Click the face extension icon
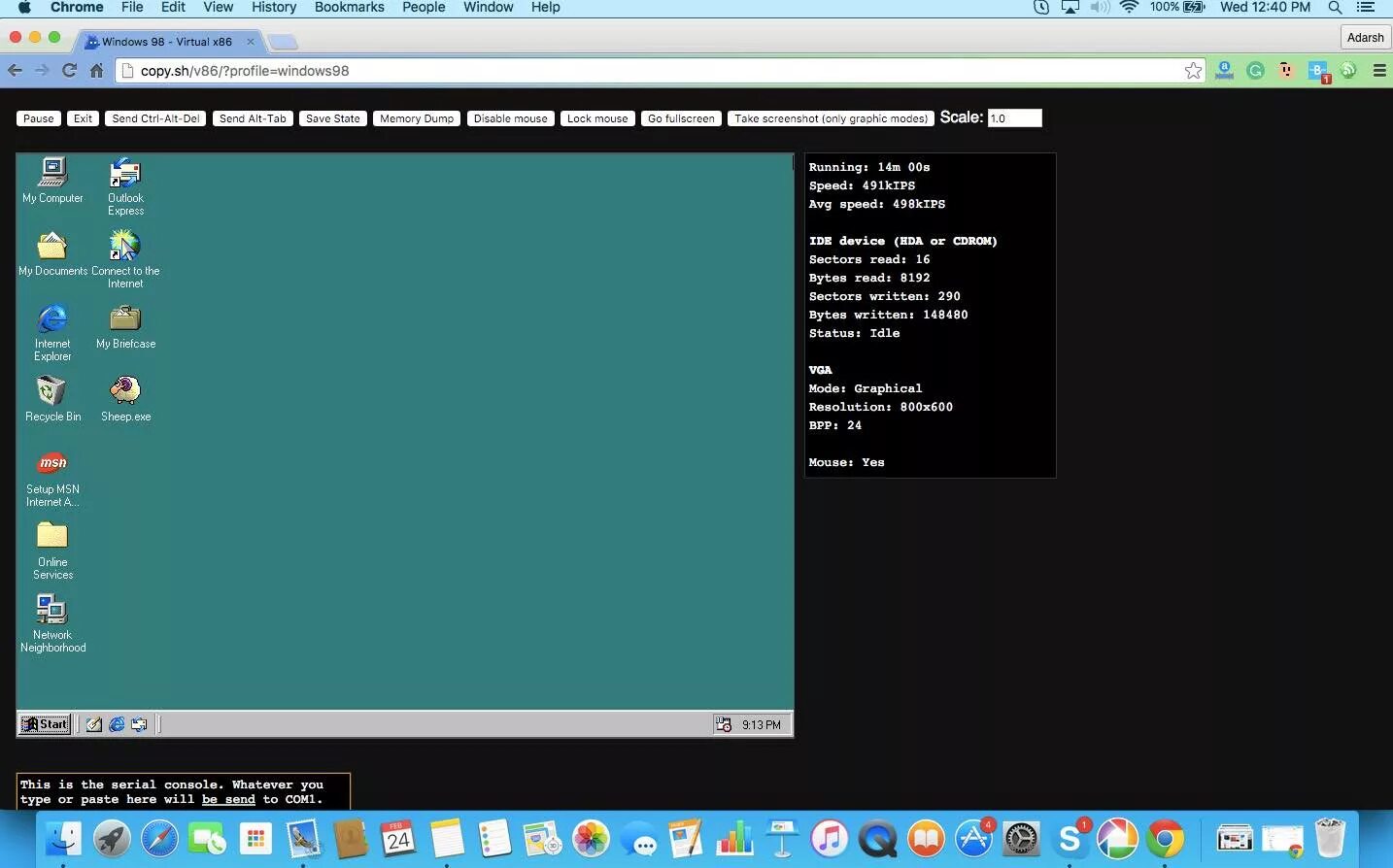The height and width of the screenshot is (868, 1393). [1286, 70]
